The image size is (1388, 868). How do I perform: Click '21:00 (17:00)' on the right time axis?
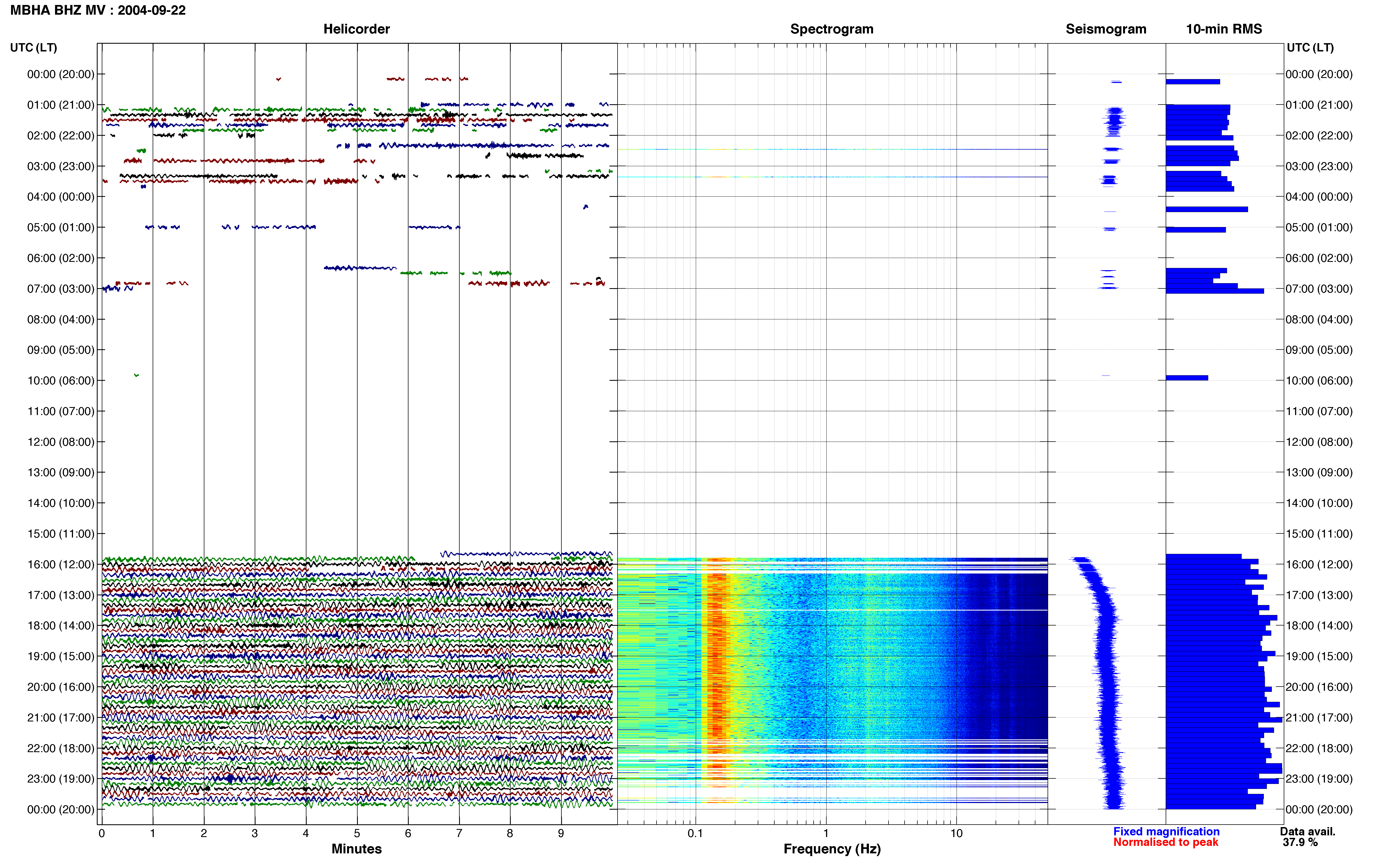tap(1319, 718)
